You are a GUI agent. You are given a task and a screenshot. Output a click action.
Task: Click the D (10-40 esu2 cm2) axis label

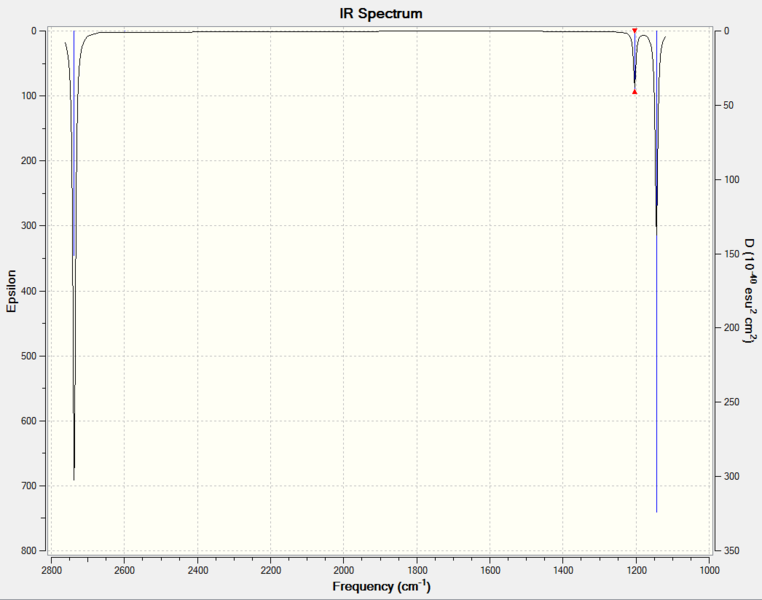pyautogui.click(x=750, y=291)
